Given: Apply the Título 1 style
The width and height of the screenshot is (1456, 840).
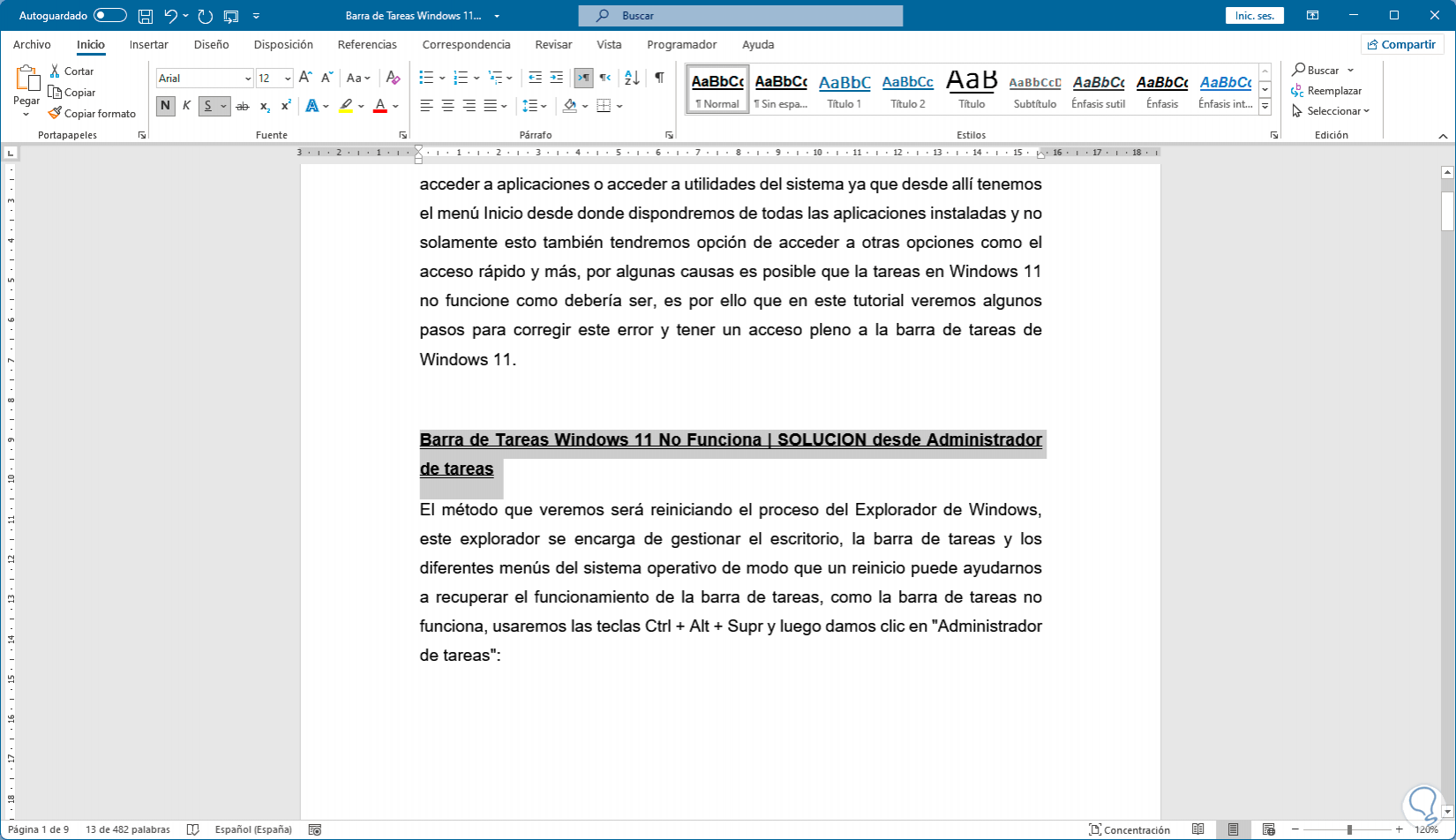Looking at the screenshot, I should click(x=844, y=89).
